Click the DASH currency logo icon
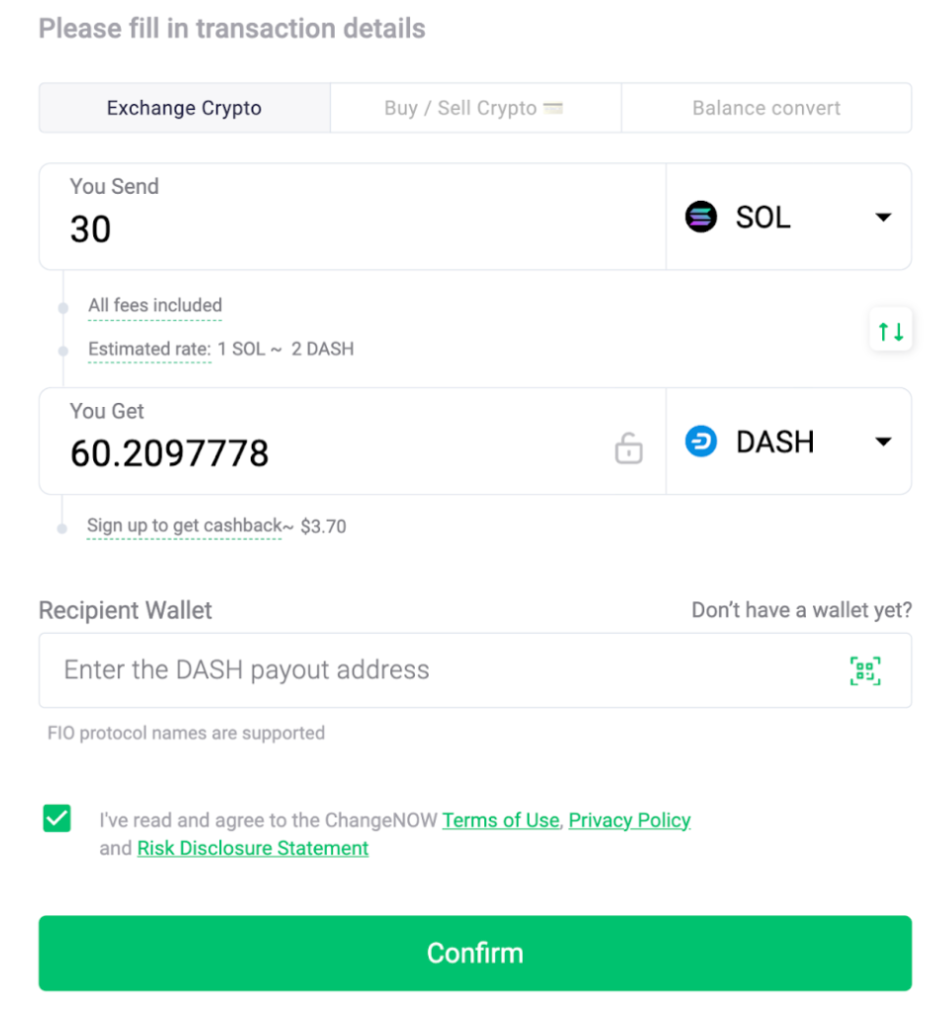 (701, 441)
